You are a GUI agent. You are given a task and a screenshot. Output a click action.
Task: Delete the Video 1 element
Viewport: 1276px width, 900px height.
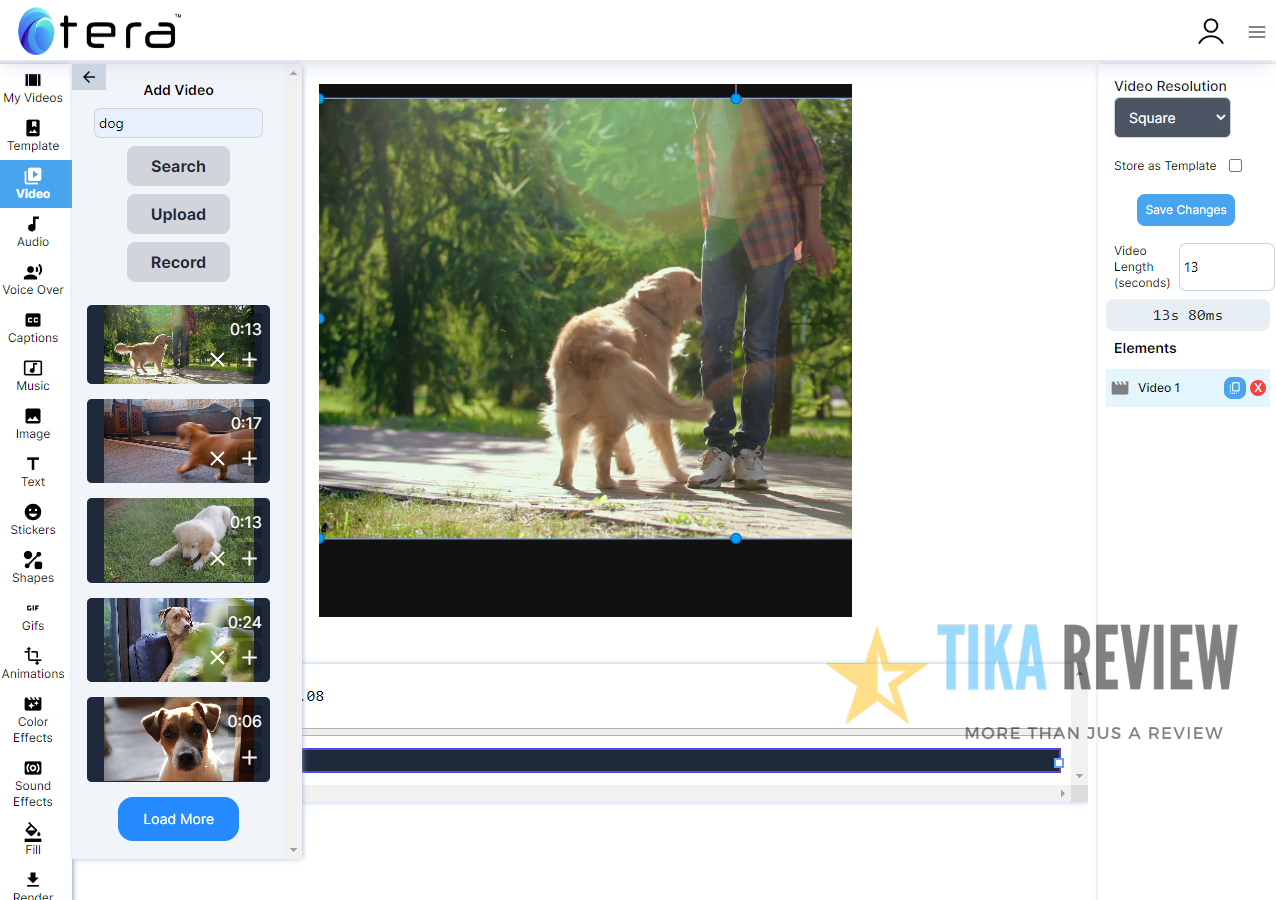(x=1258, y=387)
